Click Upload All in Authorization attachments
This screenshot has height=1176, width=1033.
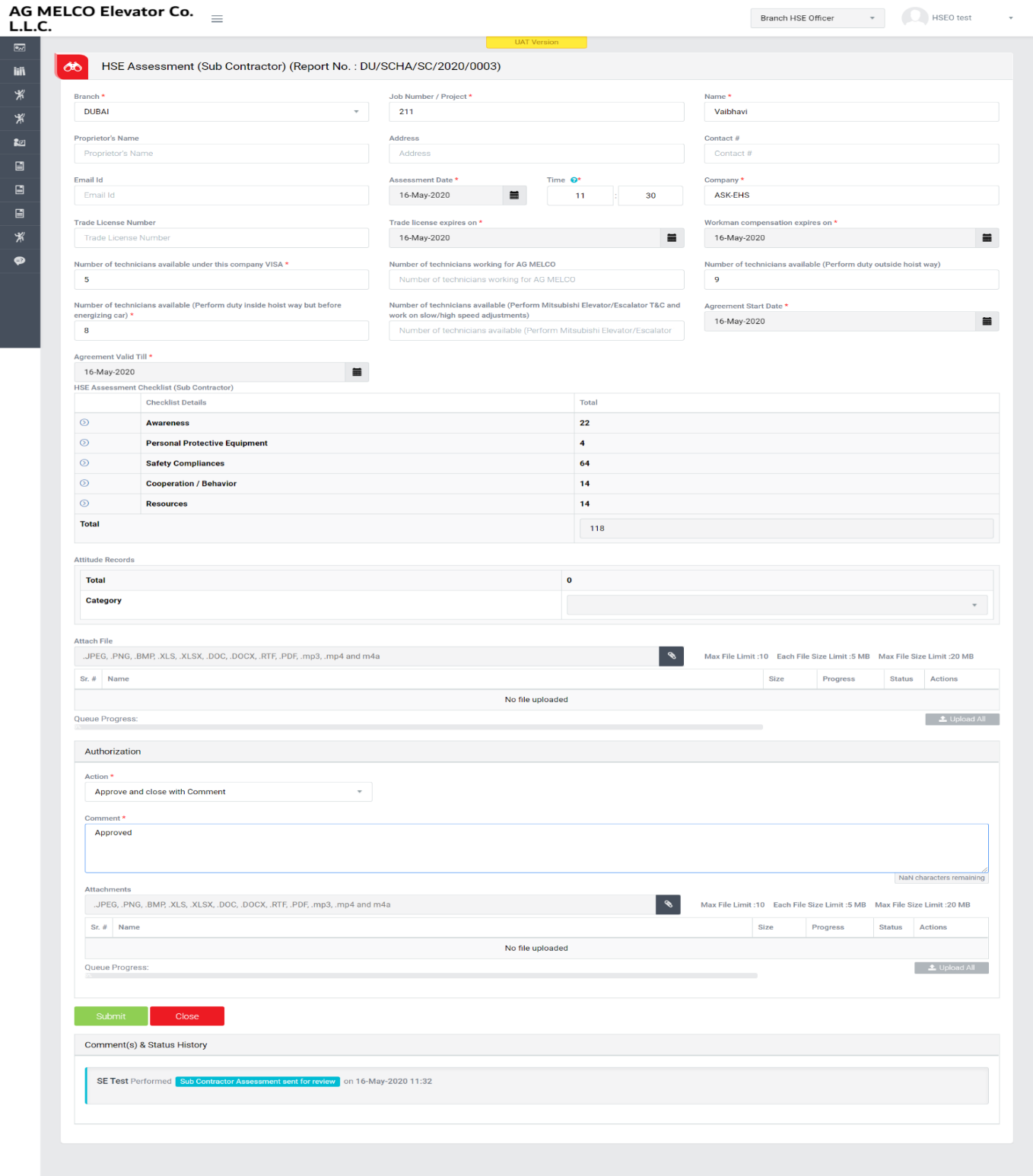coord(952,968)
